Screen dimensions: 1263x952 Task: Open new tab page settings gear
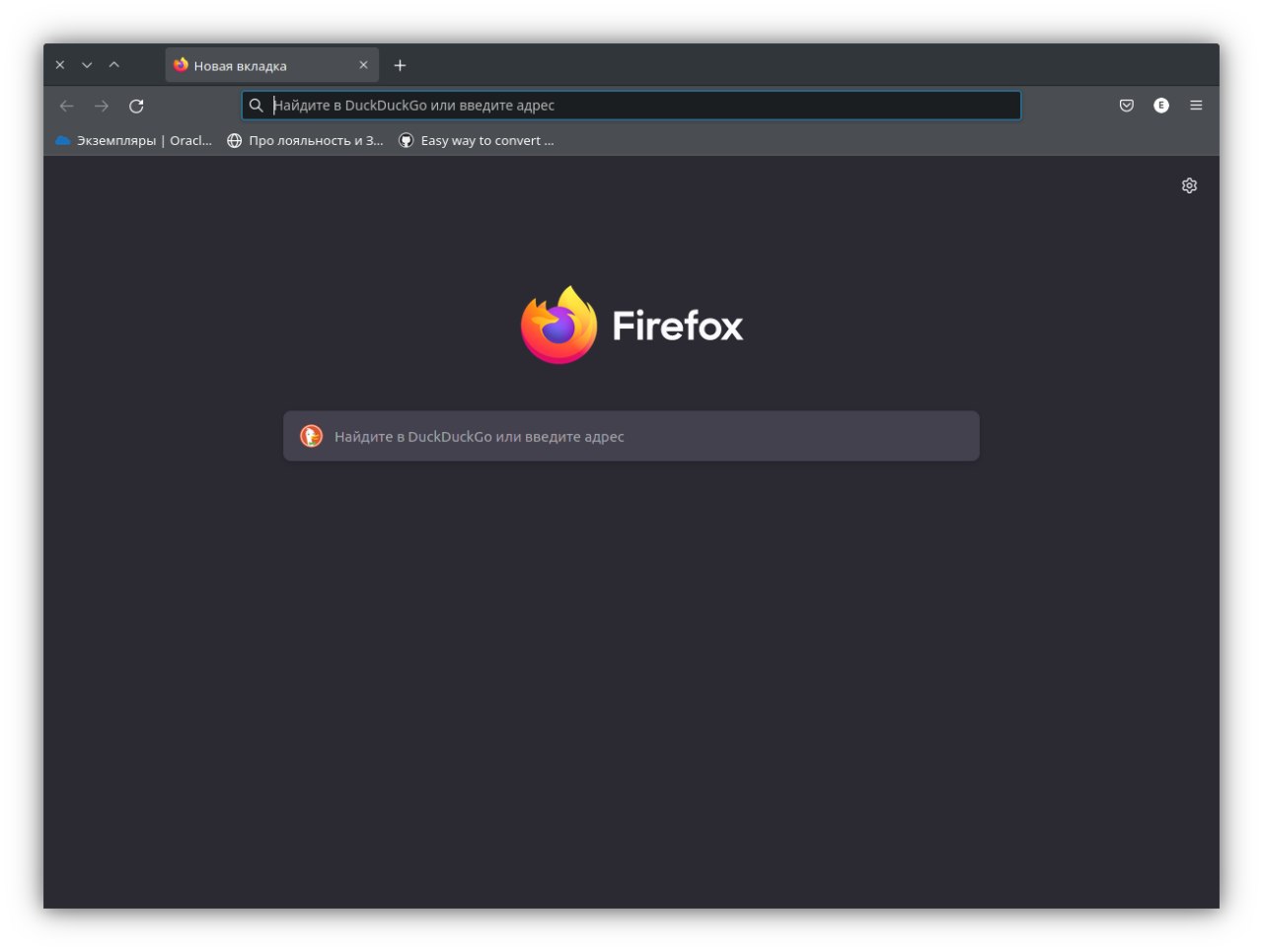click(1189, 185)
